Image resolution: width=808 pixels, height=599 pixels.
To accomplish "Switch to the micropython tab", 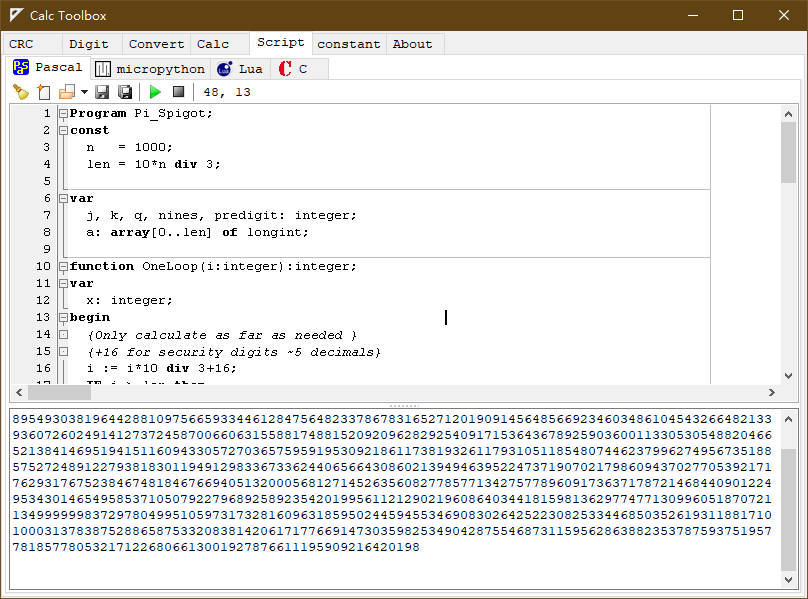I will coord(150,69).
